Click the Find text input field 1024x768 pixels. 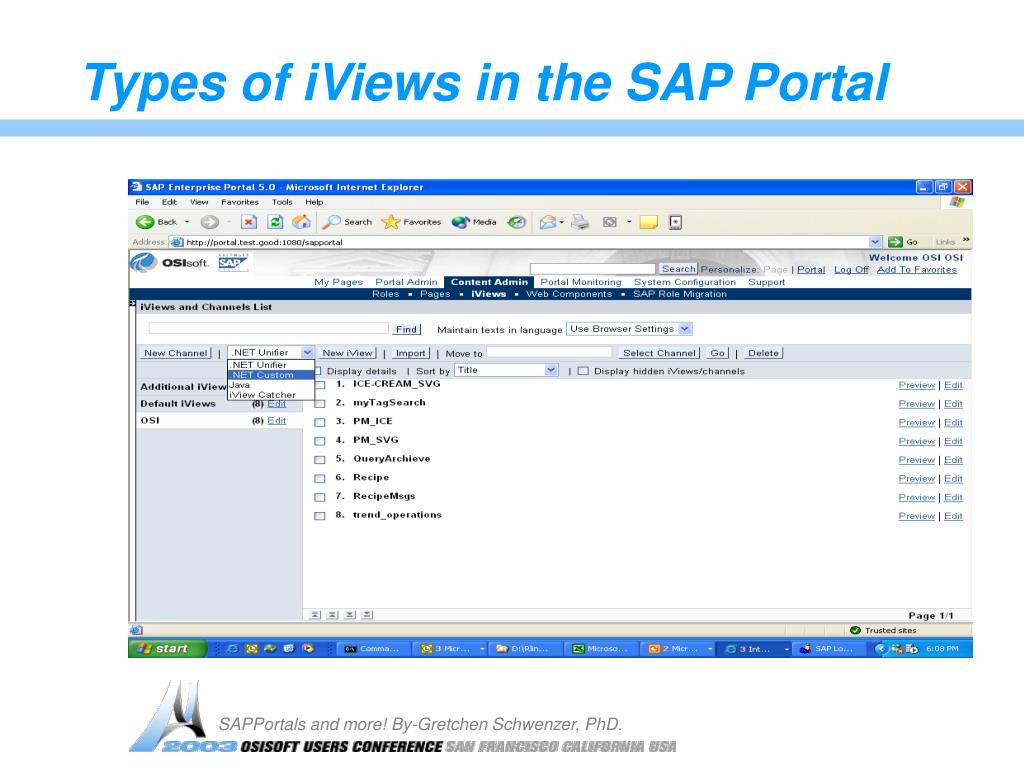click(268, 328)
